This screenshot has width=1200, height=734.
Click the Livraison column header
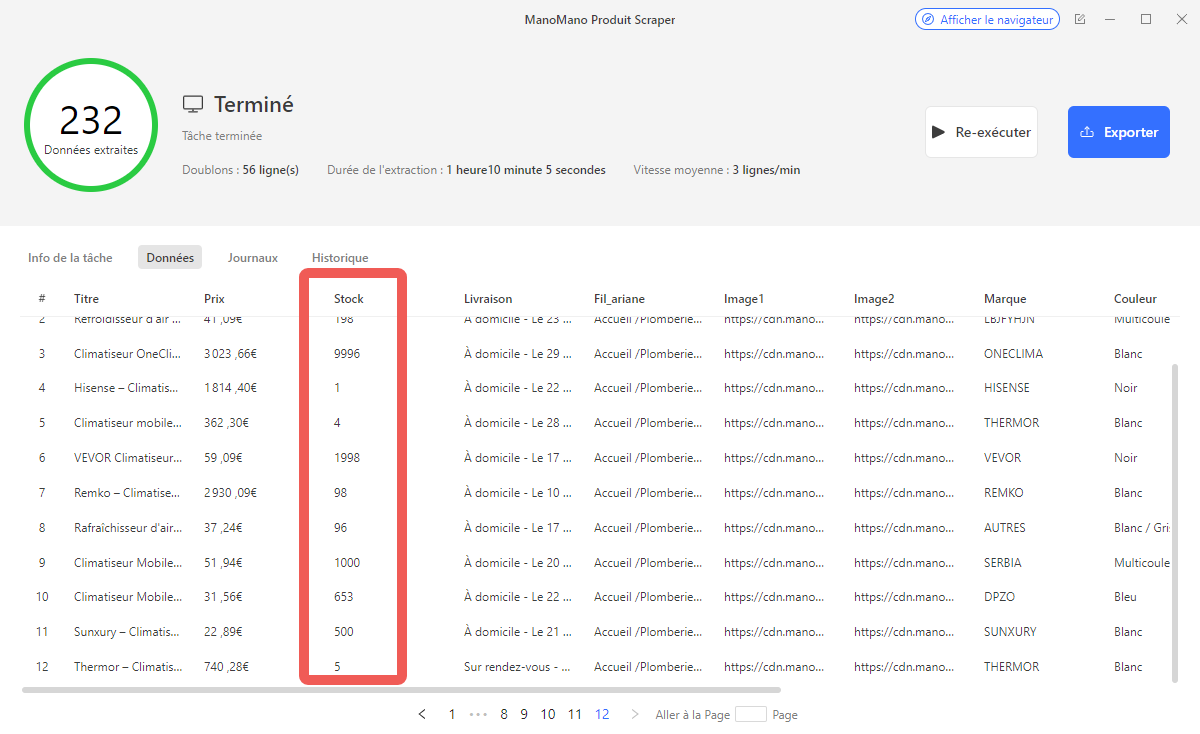pyautogui.click(x=488, y=299)
